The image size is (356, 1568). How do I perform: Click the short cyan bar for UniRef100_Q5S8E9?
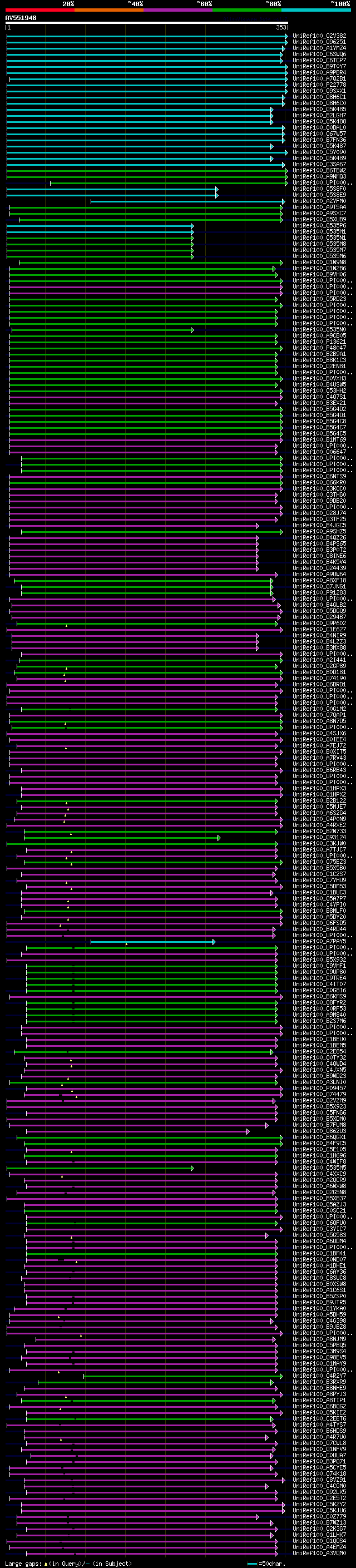112,195
